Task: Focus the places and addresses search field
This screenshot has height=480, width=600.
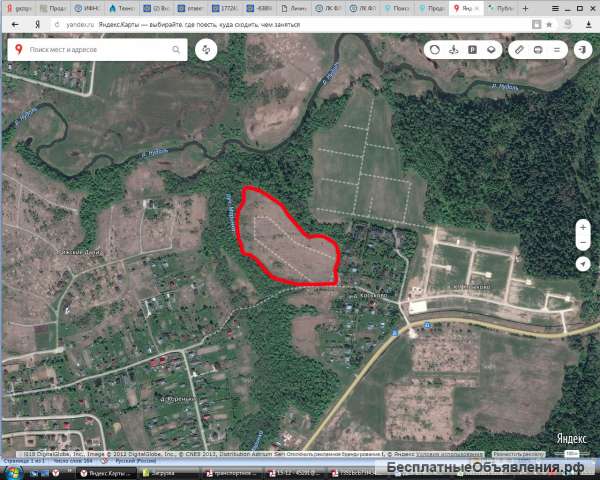Action: [x=98, y=49]
